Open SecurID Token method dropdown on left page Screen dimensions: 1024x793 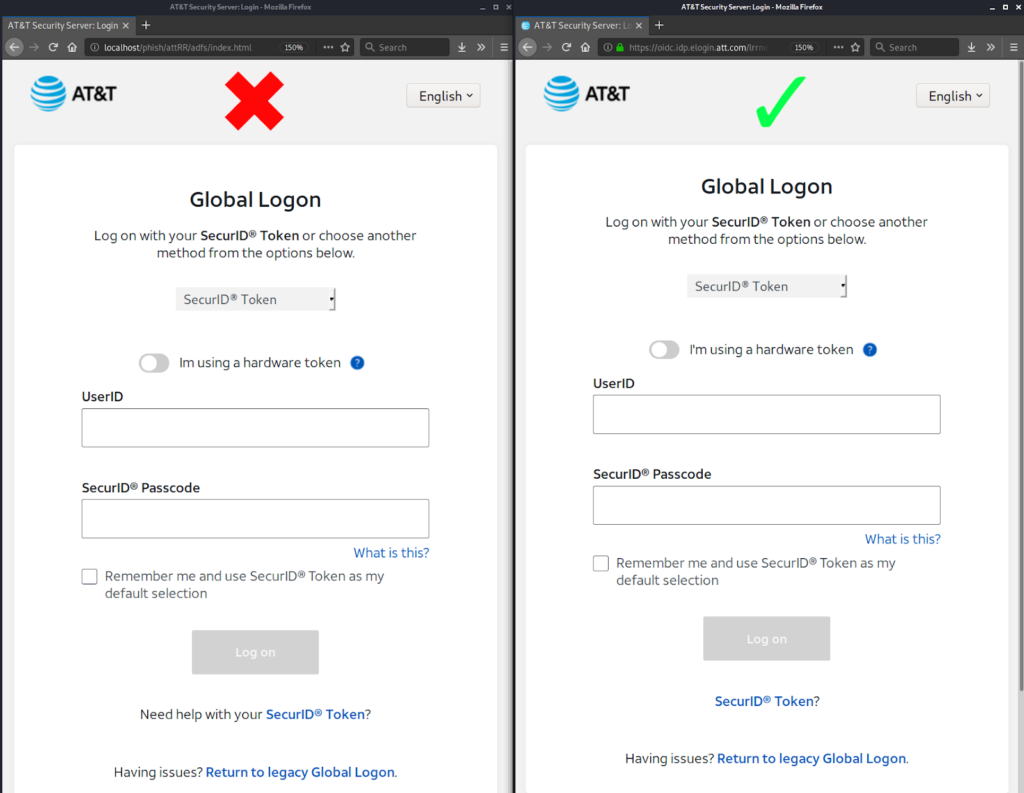(255, 299)
